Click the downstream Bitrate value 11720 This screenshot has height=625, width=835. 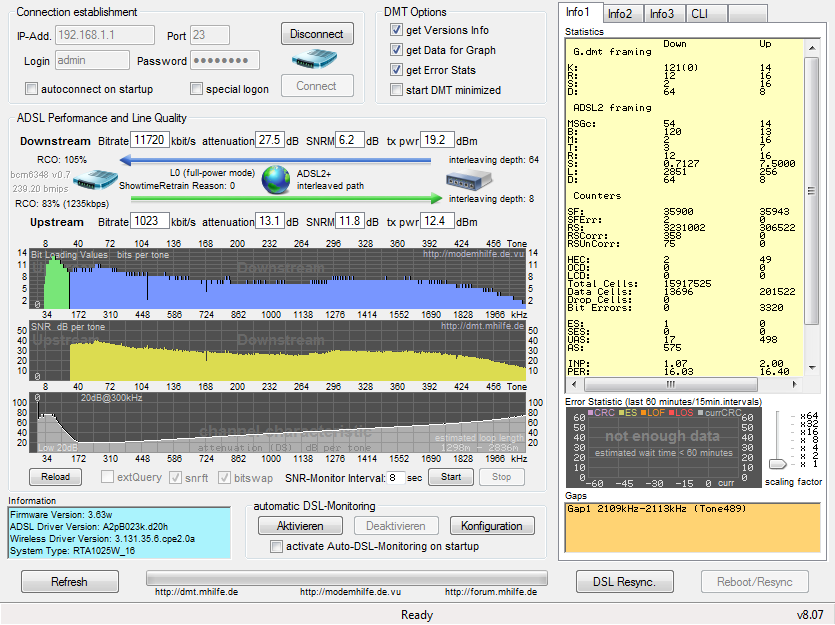pos(150,140)
